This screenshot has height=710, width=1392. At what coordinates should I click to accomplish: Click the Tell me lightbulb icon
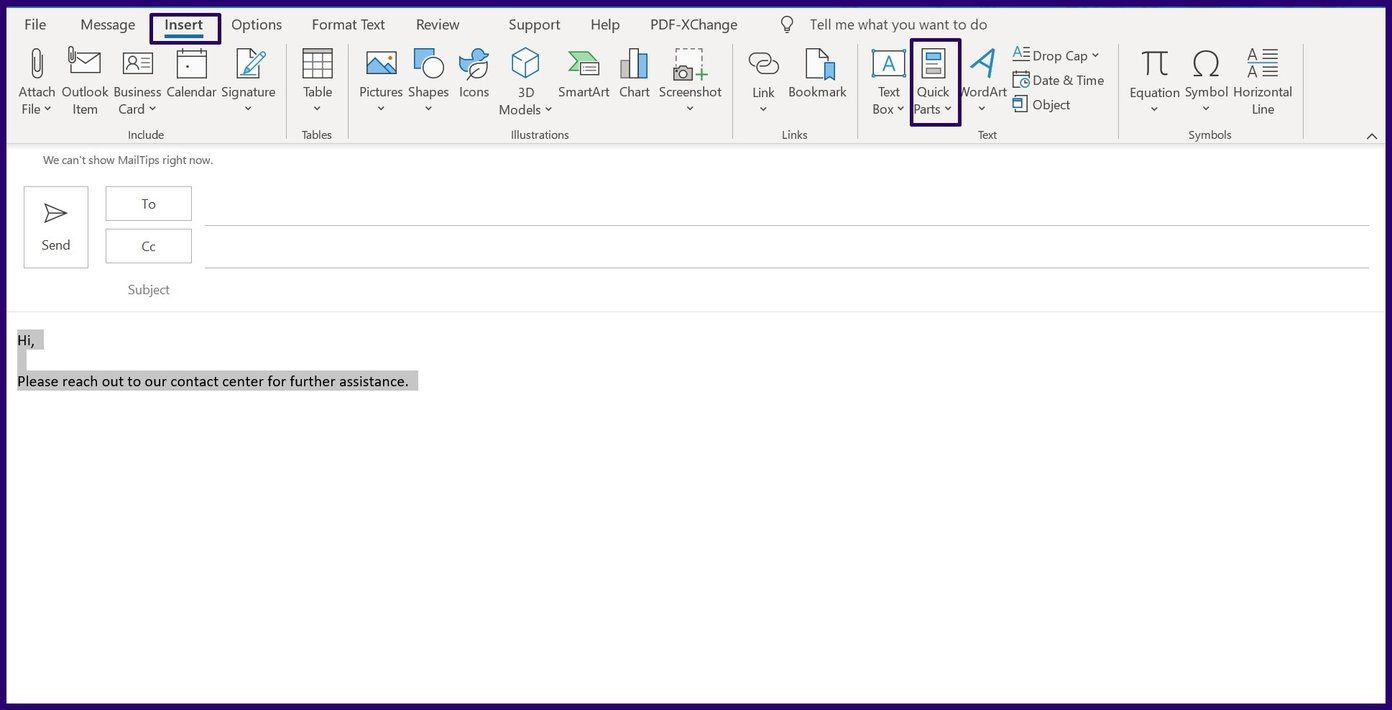coord(787,24)
